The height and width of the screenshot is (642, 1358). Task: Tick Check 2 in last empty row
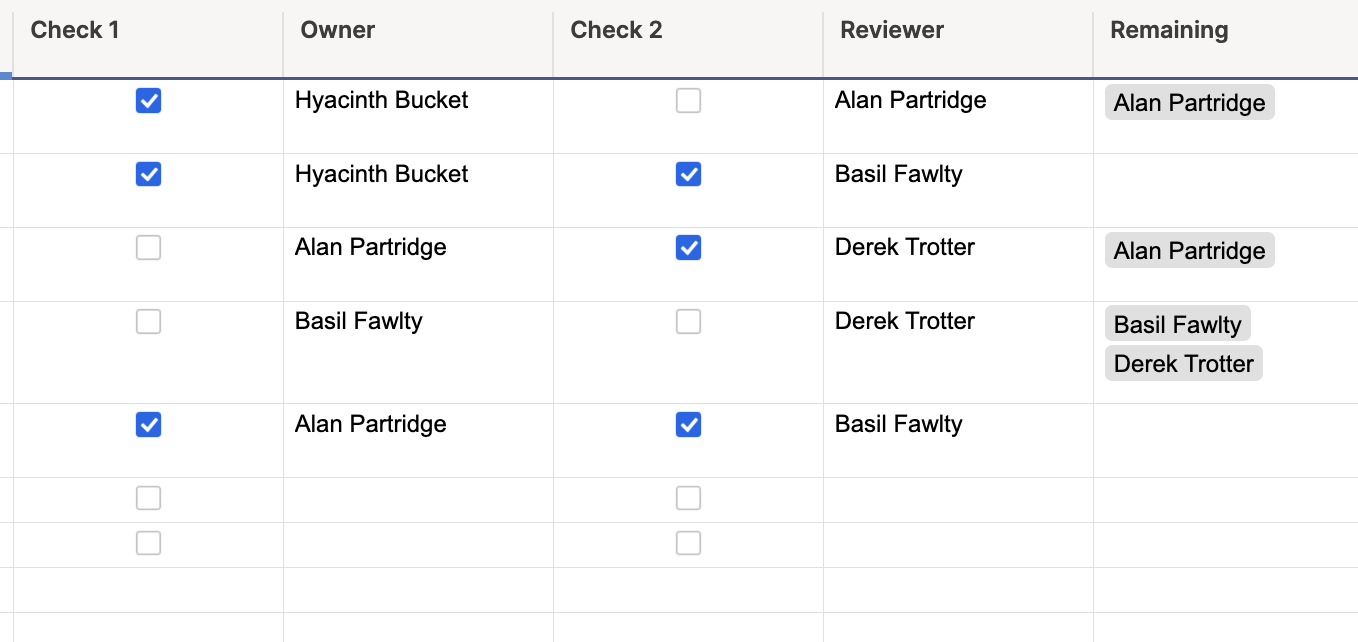click(688, 543)
